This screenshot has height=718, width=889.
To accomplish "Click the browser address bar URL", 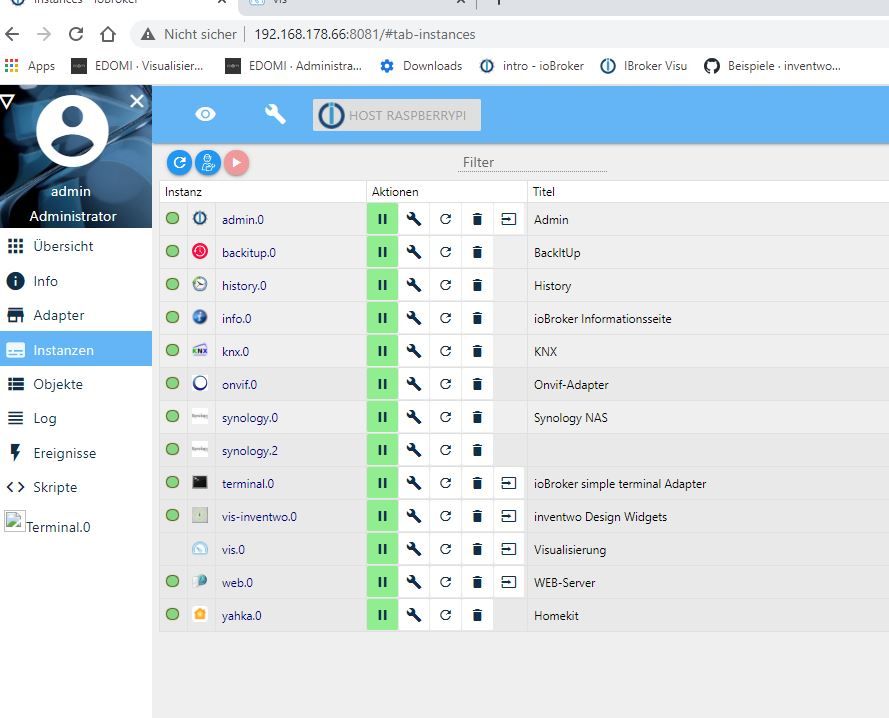I will (365, 34).
